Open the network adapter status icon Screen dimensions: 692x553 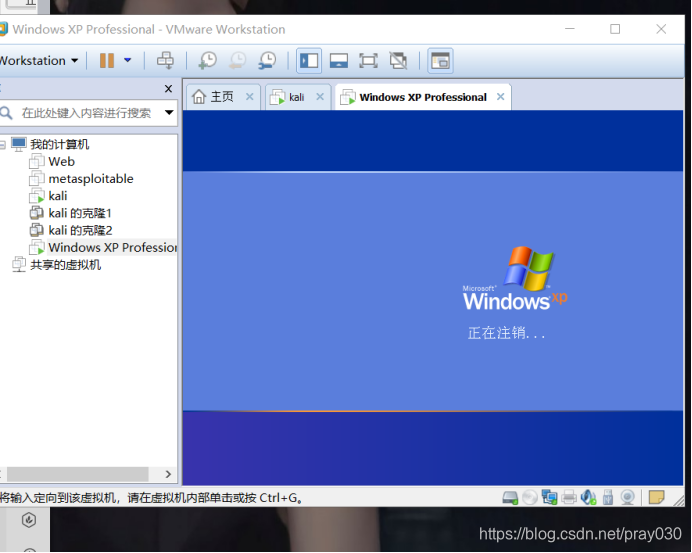pos(549,498)
